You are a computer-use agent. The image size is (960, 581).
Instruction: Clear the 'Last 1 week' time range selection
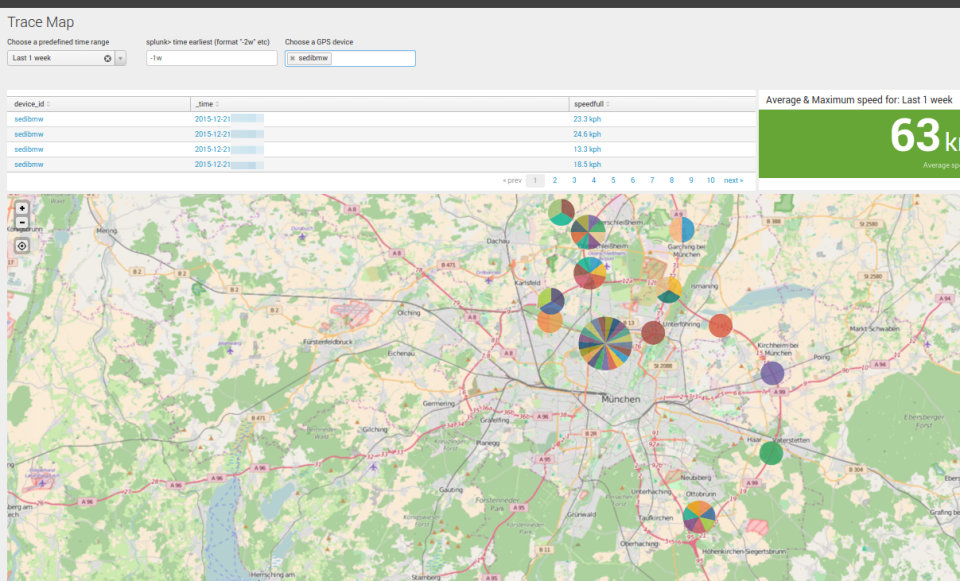click(108, 58)
